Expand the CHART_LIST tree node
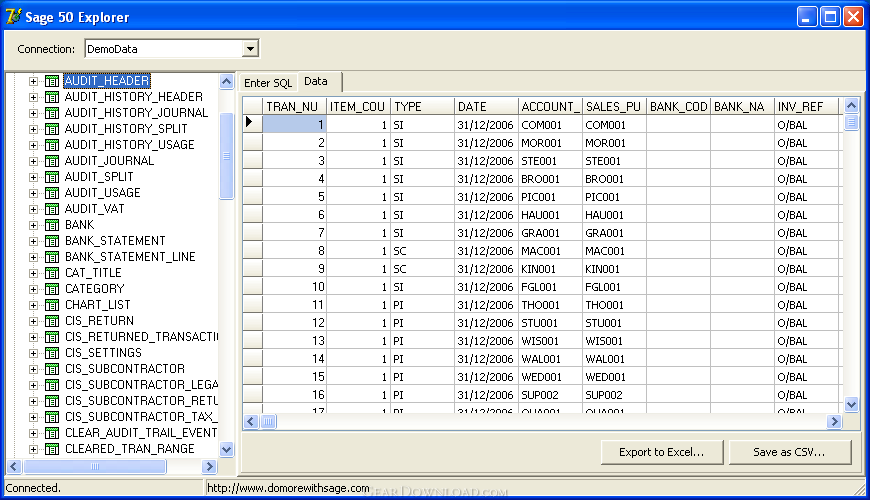The height and width of the screenshot is (500, 870). click(x=33, y=306)
